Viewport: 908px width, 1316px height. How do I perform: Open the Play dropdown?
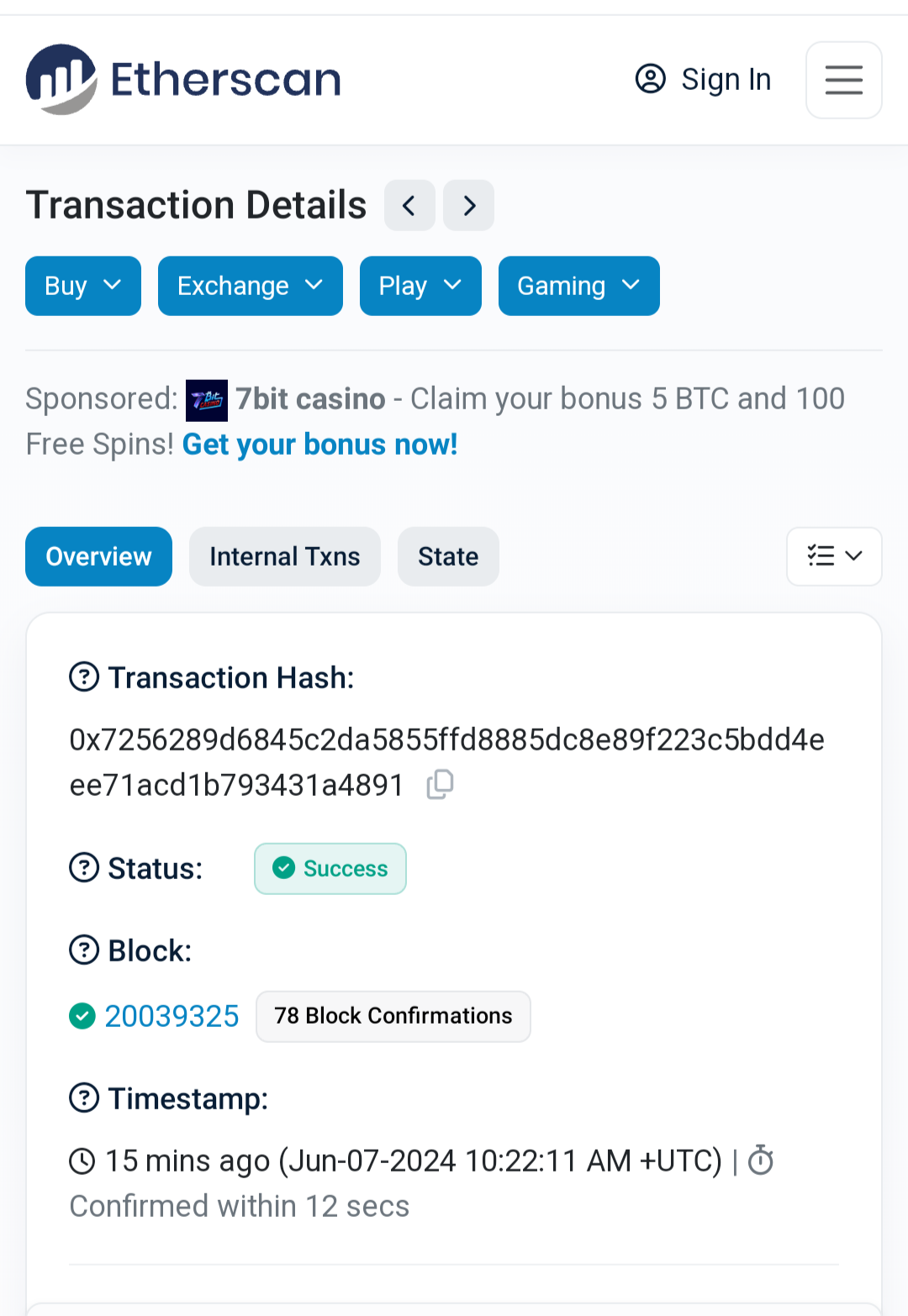[x=420, y=286]
